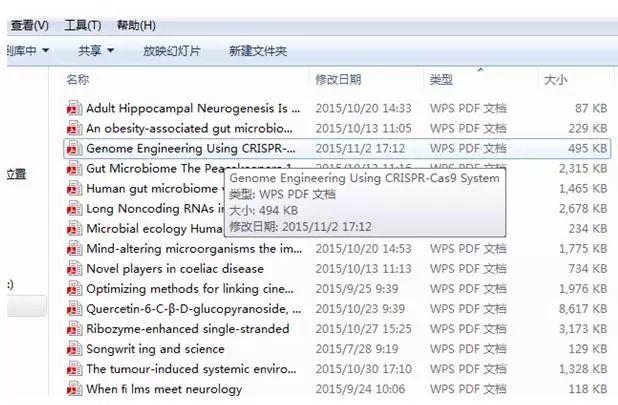This screenshot has height=405, width=618.
Task: Click date 2015/9/25 9:39
Action: click(357, 289)
